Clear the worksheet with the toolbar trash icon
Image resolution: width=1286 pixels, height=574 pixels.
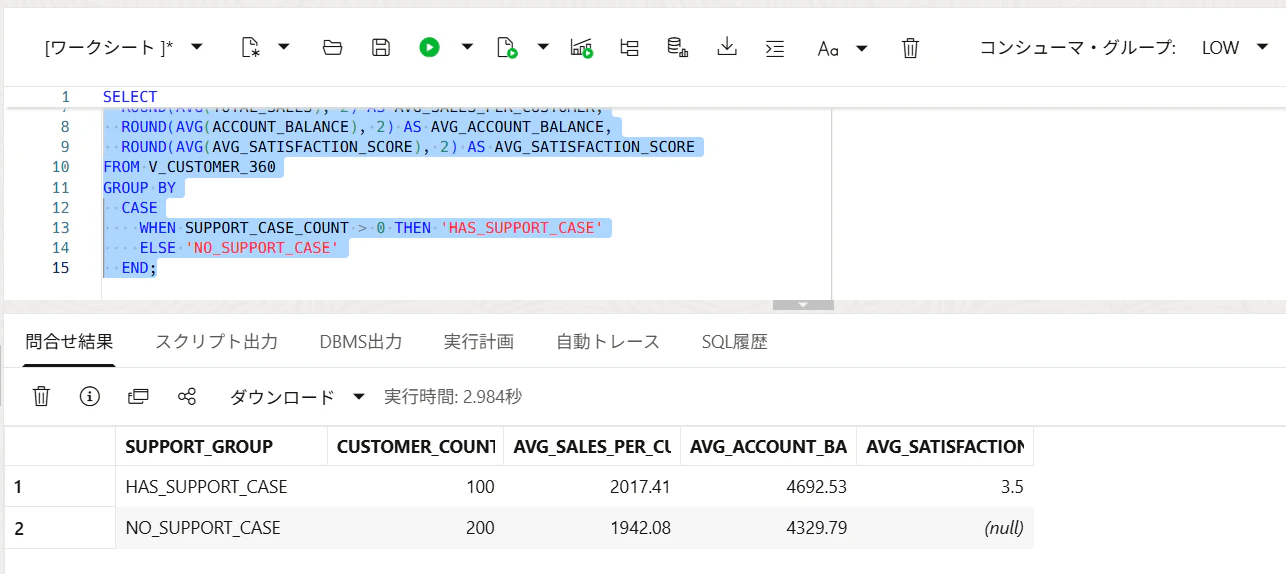[910, 47]
